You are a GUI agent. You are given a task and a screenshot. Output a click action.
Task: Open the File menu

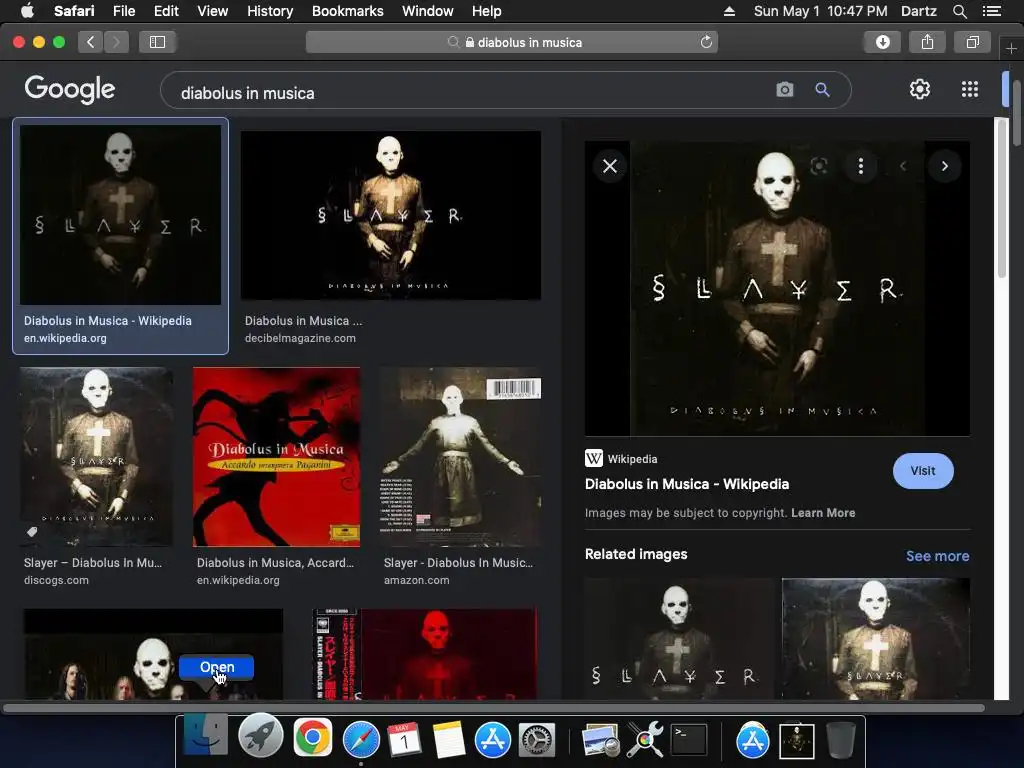pos(124,11)
